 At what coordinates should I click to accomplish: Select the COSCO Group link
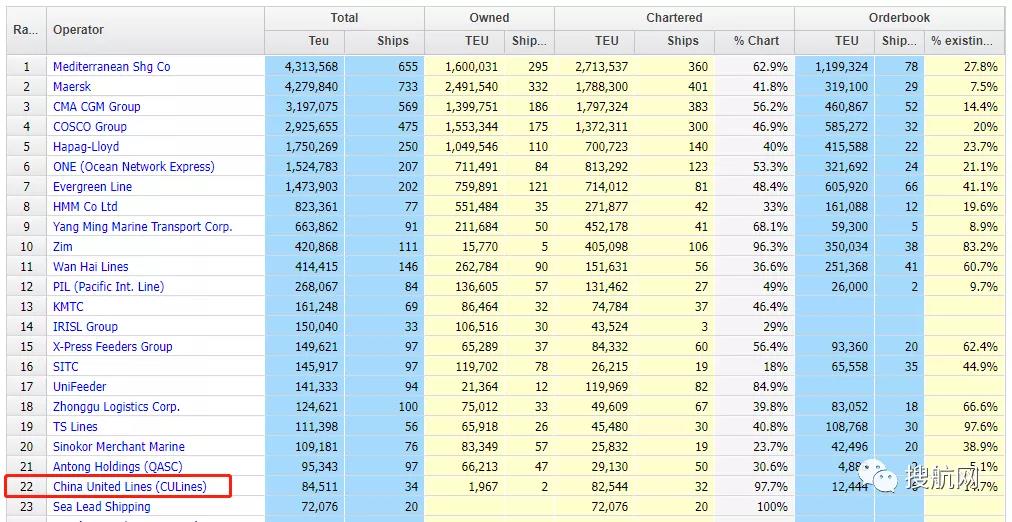89,127
